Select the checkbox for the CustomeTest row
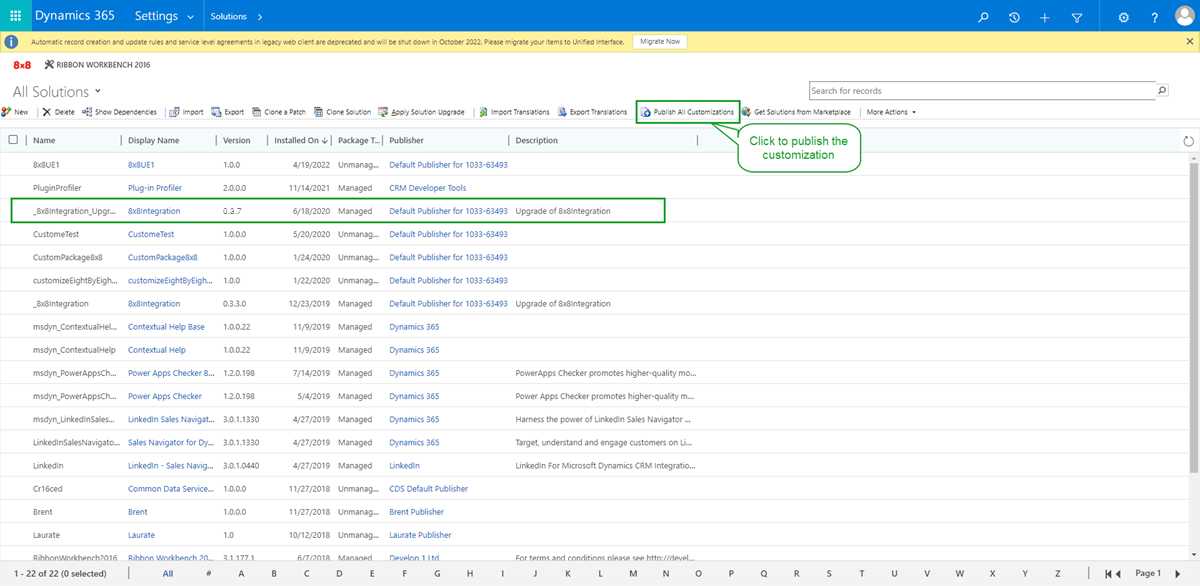This screenshot has height=586, width=1200. point(14,234)
